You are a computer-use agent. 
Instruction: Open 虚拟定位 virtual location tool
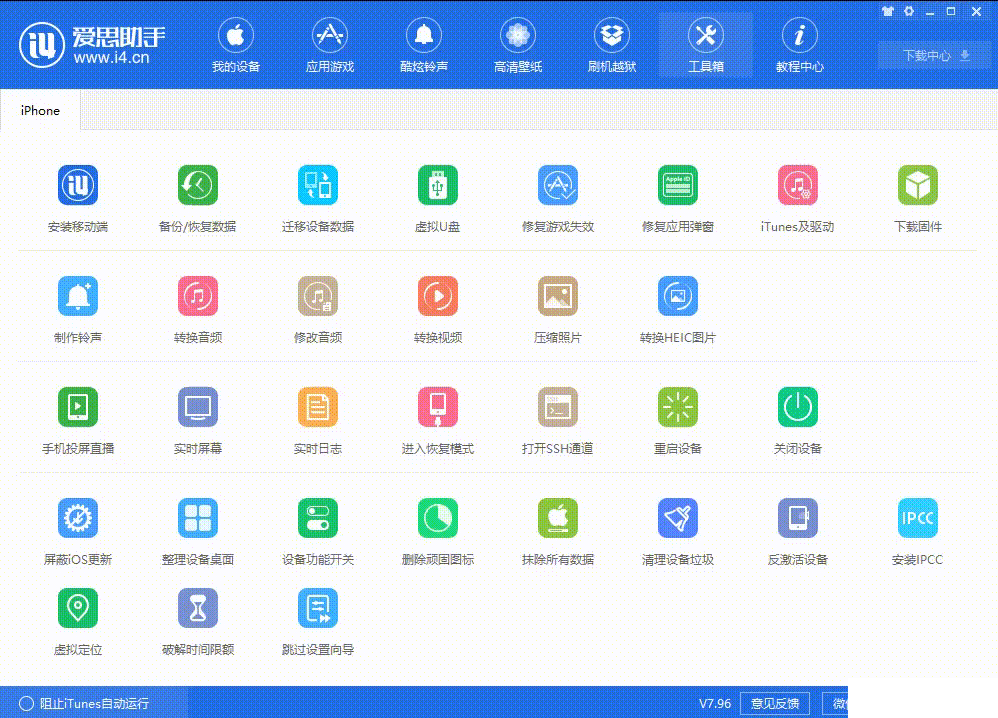(78, 608)
